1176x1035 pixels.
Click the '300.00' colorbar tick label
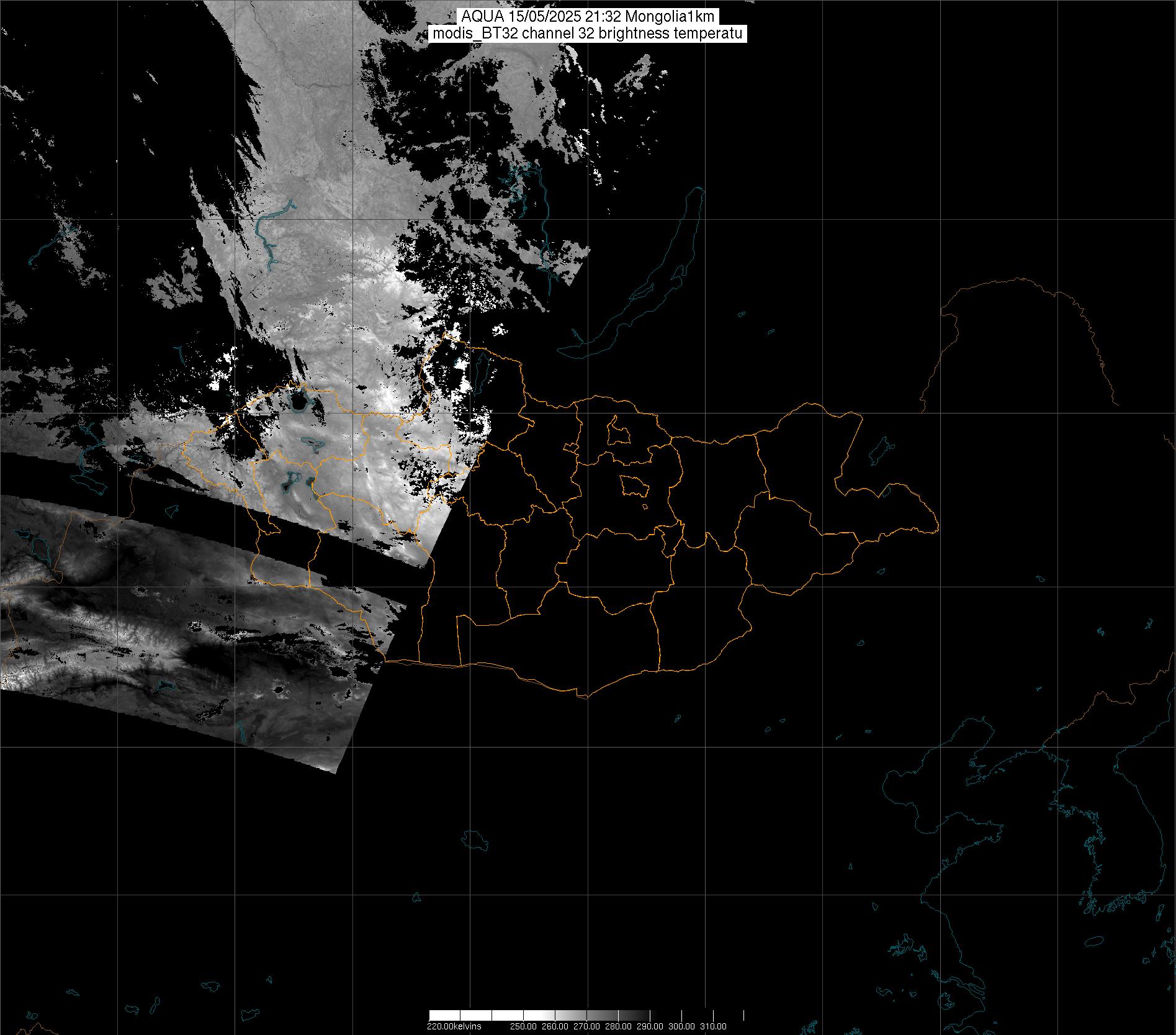681,1026
